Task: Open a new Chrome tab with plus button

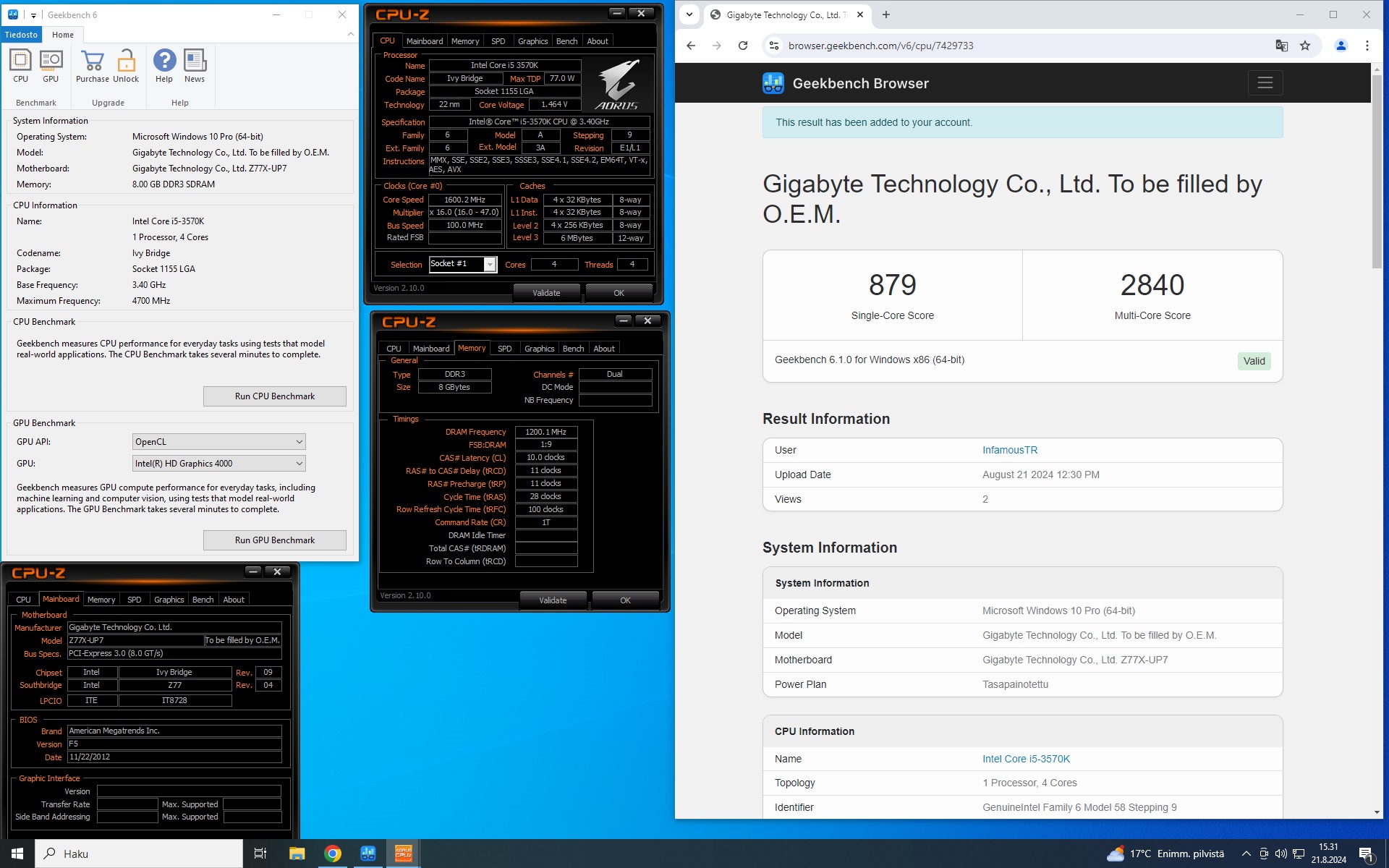Action: point(886,14)
